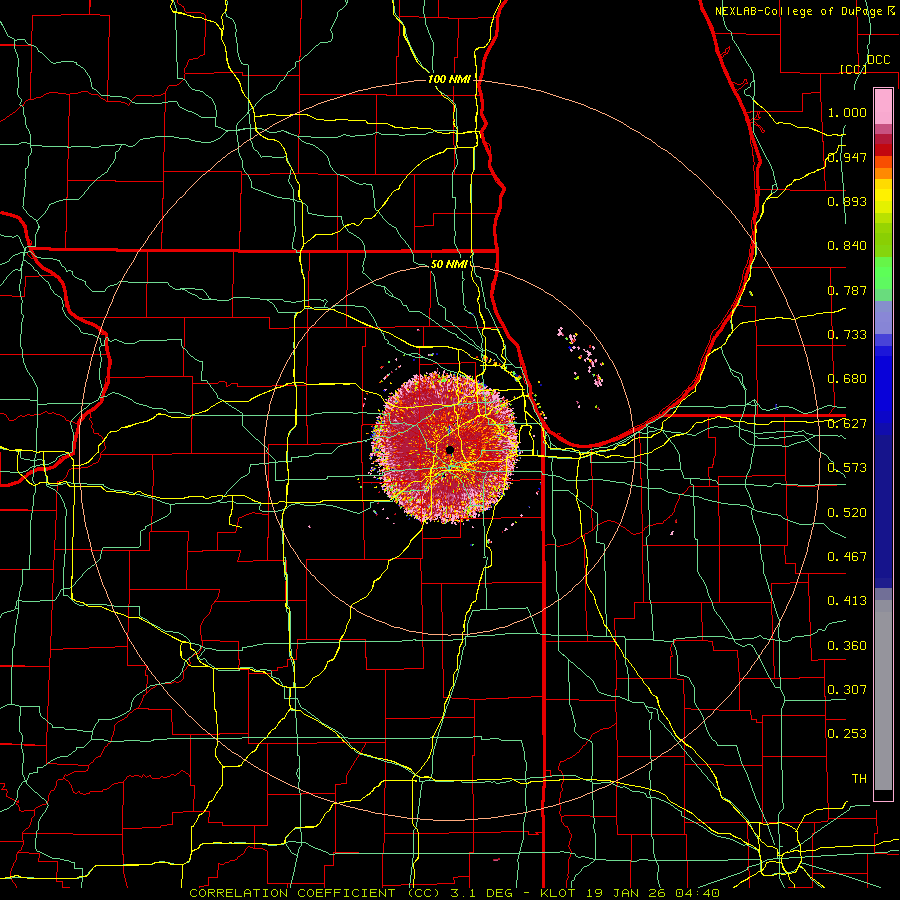
Task: Click the black radar site dot in the echo
Action: [x=449, y=450]
